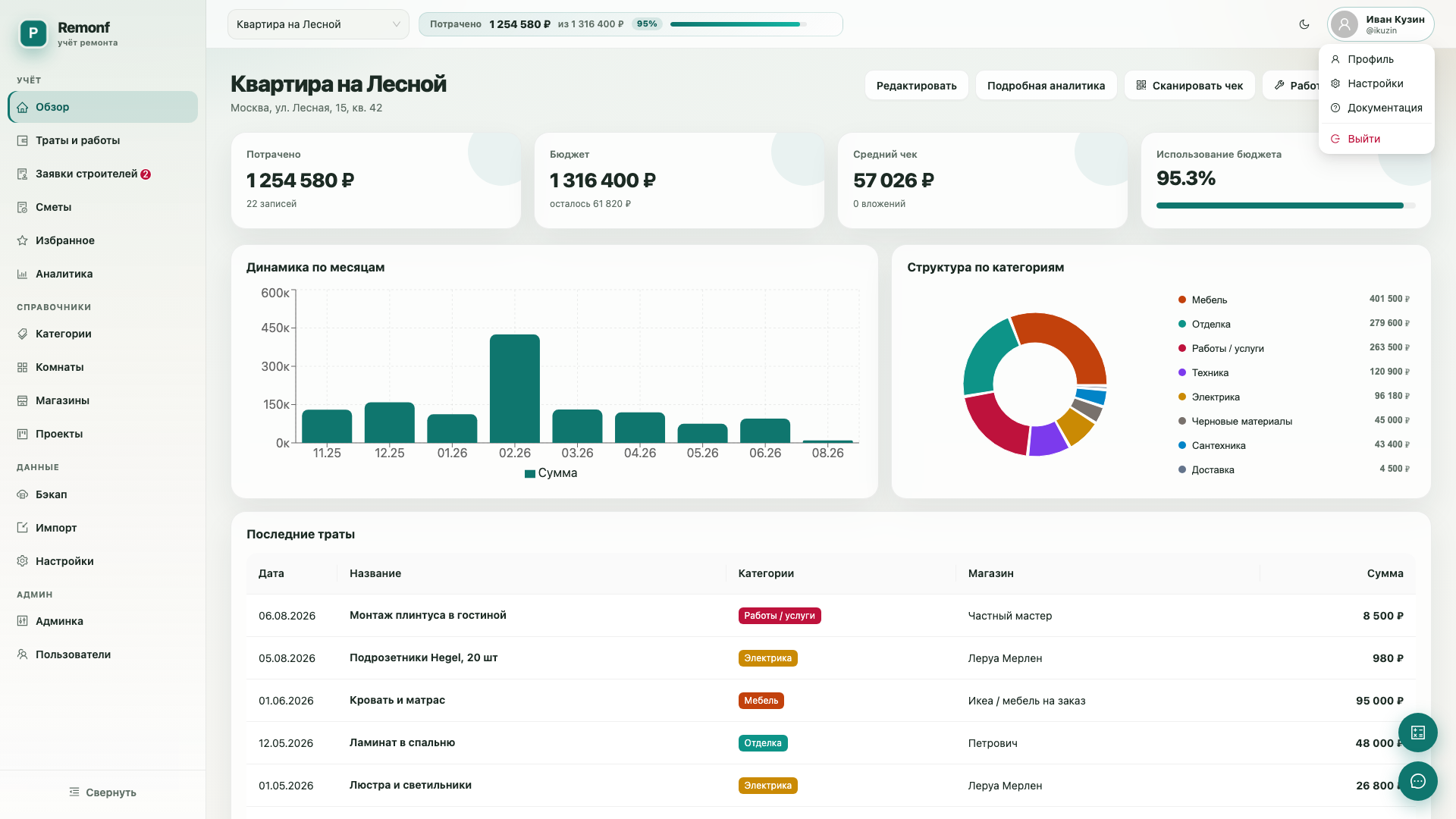1456x819 pixels.
Task: Open Пользователи admin page
Action: tap(103, 654)
